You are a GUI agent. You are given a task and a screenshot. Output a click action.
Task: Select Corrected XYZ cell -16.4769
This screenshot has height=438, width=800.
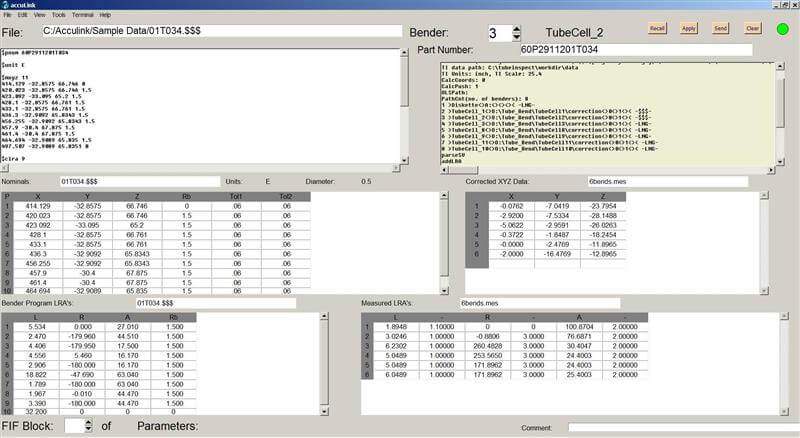click(x=557, y=254)
